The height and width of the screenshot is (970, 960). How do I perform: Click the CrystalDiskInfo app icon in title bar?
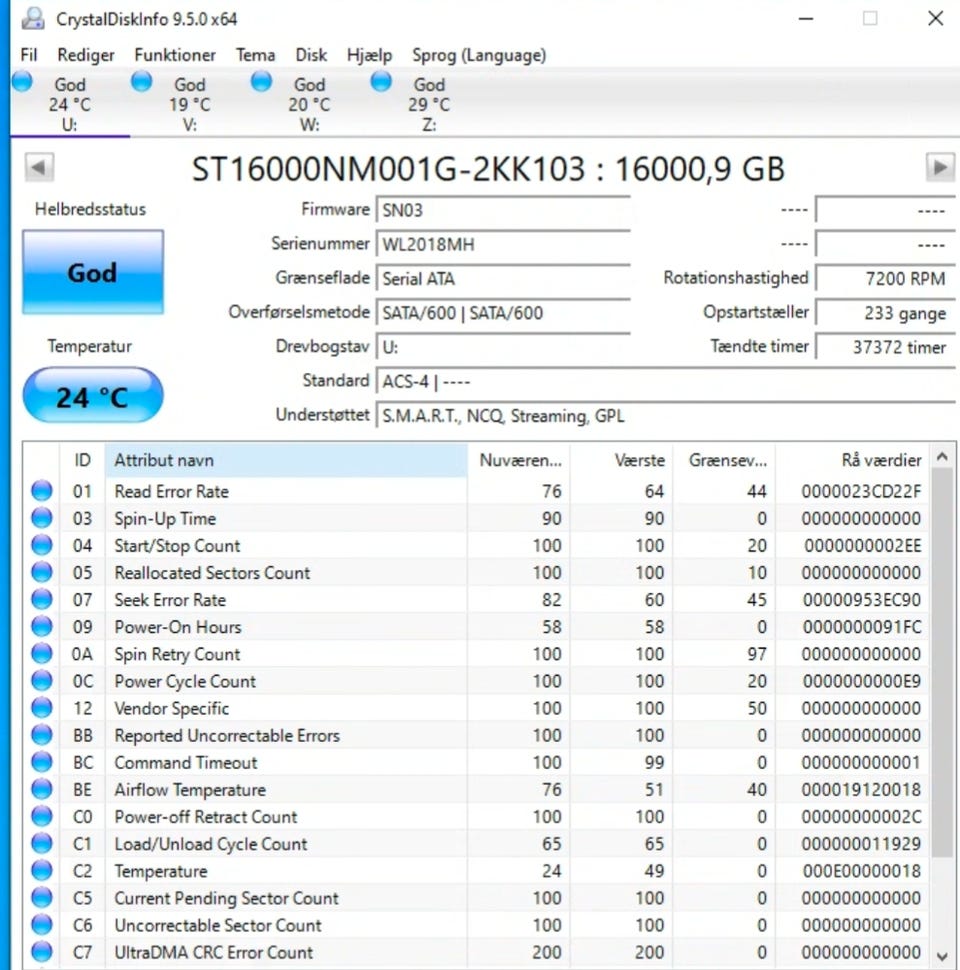tap(33, 18)
